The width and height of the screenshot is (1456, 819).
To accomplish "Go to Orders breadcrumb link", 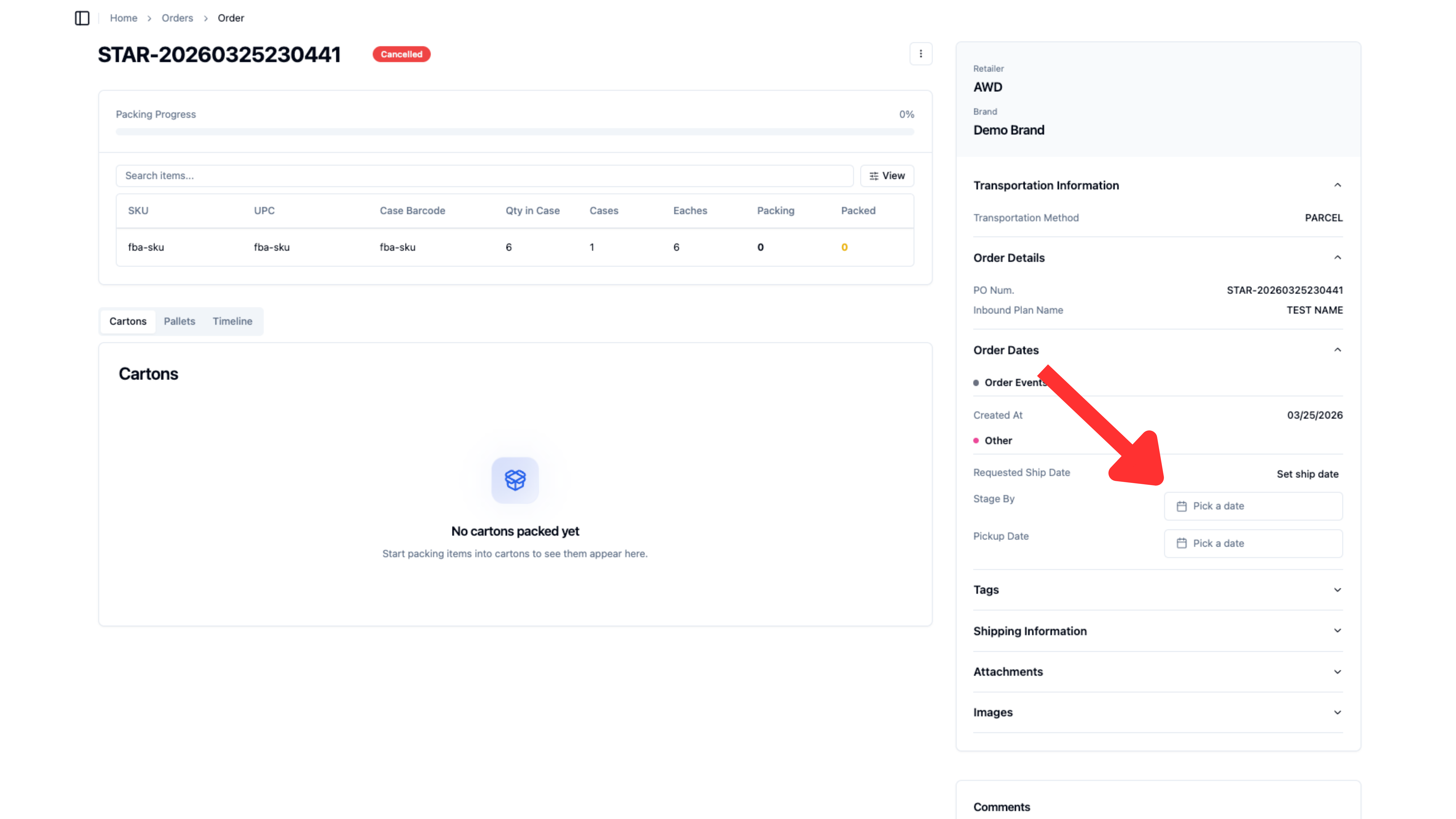I will (177, 18).
